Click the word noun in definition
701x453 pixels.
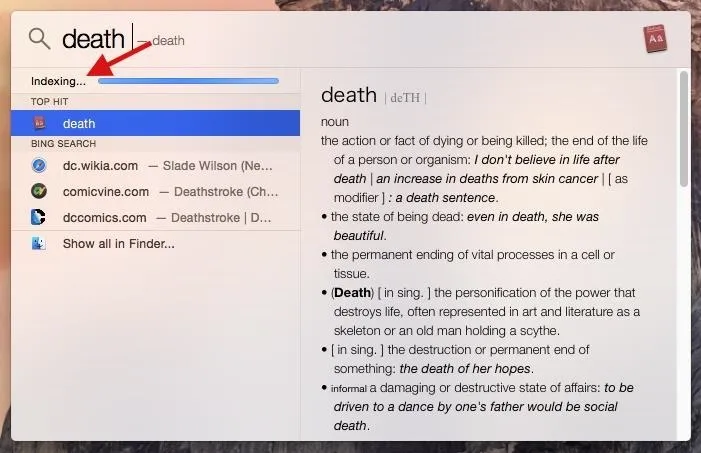click(335, 122)
